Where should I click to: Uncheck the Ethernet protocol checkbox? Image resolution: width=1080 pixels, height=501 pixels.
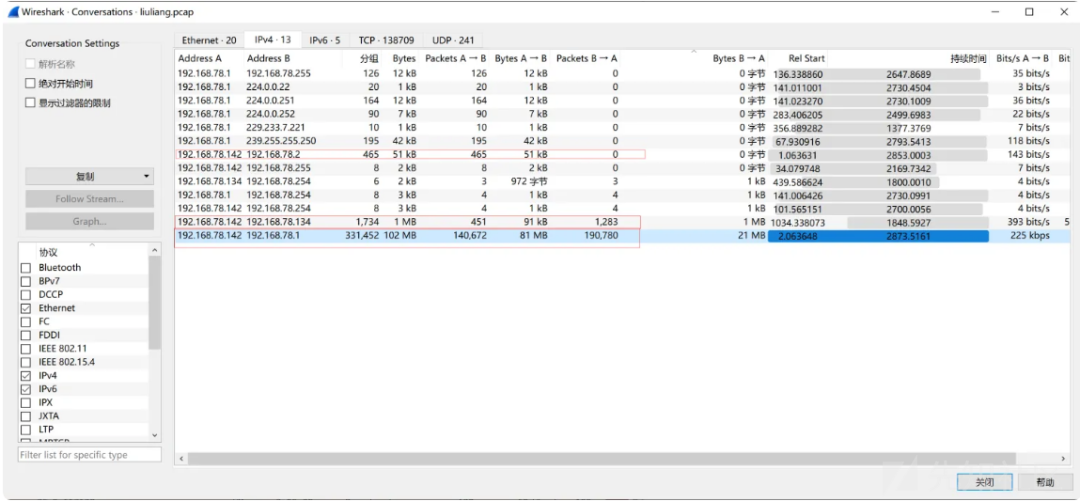(x=26, y=308)
